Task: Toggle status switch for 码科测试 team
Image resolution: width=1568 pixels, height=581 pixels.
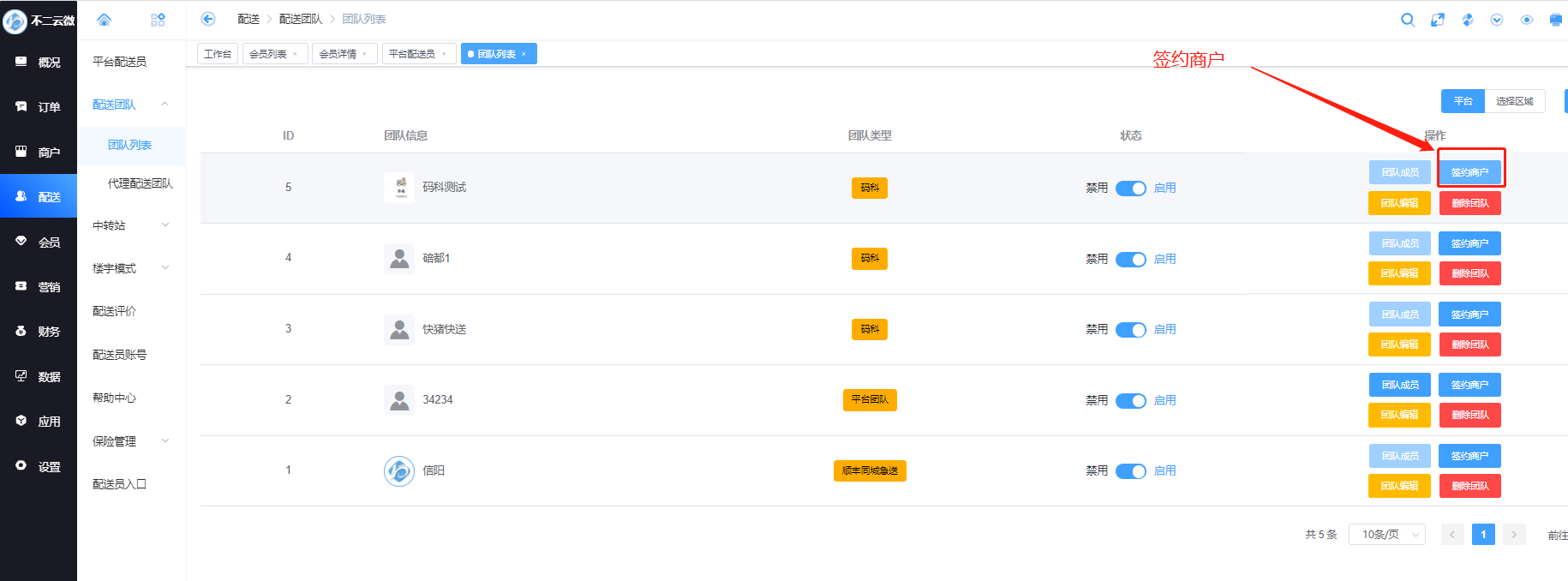Action: [1131, 189]
